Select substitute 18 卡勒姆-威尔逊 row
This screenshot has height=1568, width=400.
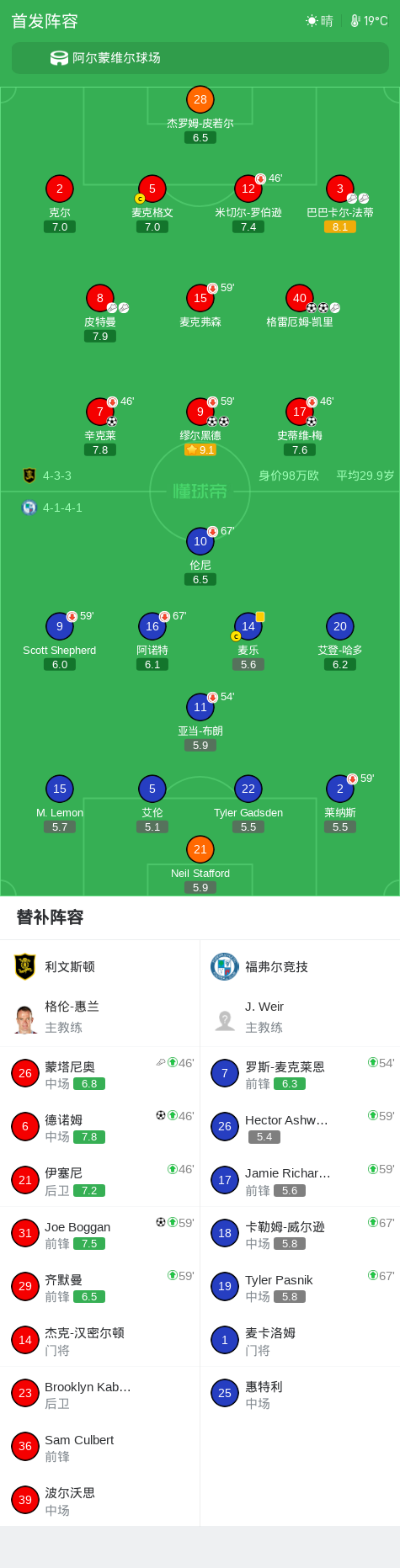(300, 1233)
